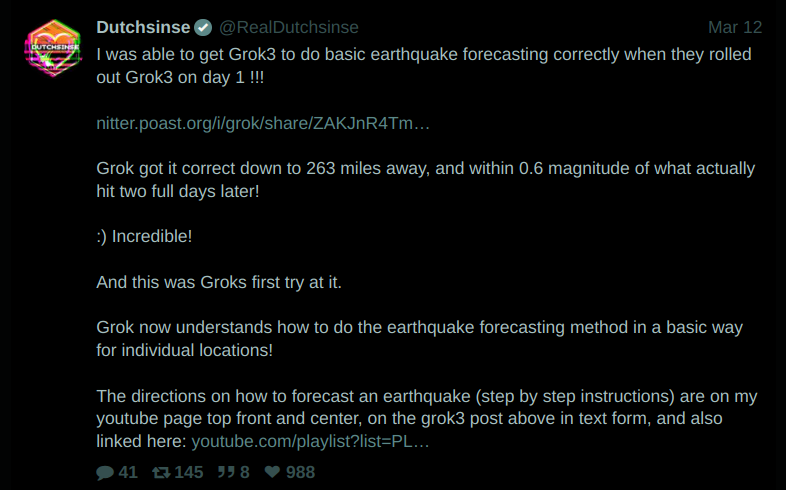Open the @RealDutchsinse handle link
Viewport: 786px width, 490px height.
click(289, 27)
